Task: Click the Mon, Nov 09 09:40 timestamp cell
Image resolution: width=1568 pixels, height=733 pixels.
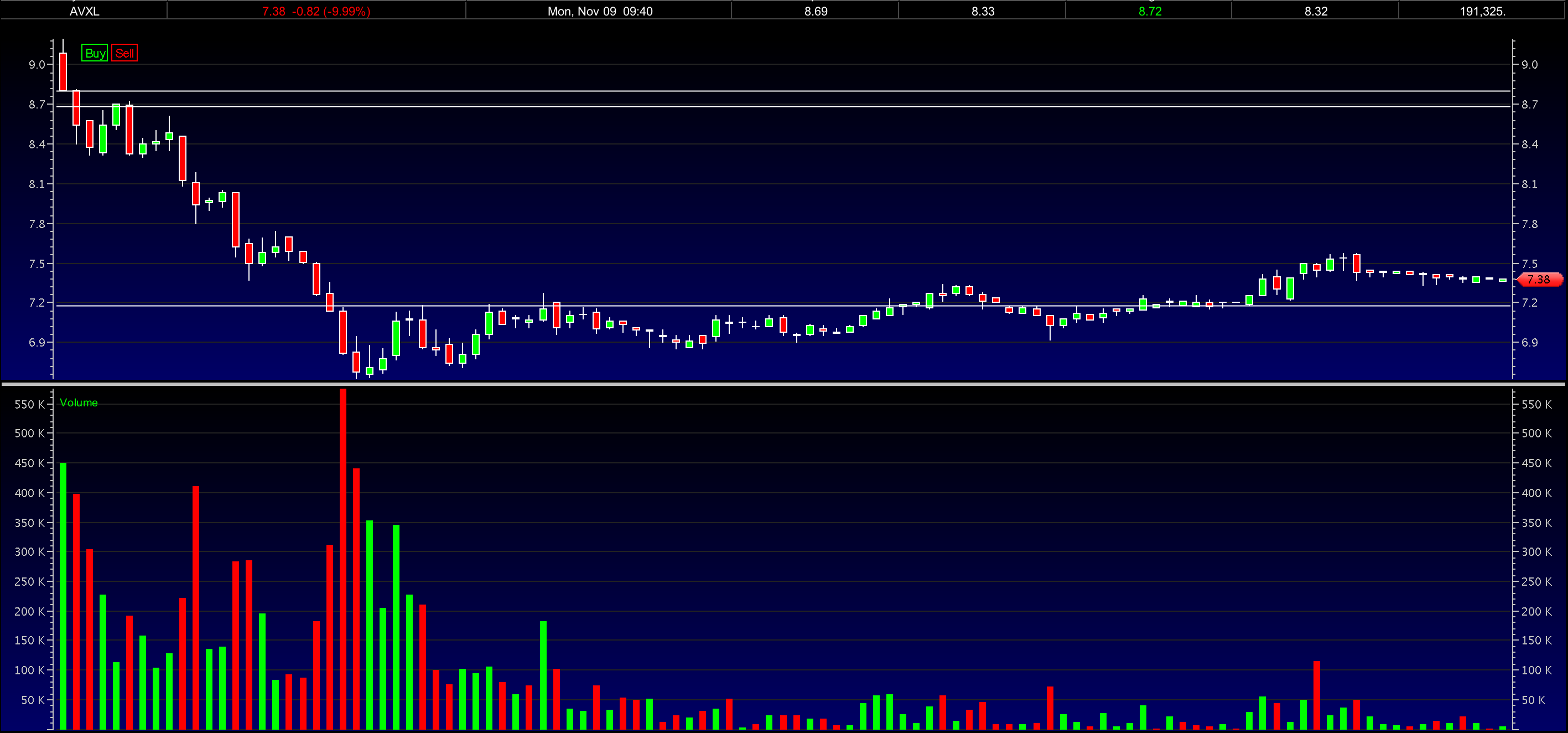Action: 600,11
